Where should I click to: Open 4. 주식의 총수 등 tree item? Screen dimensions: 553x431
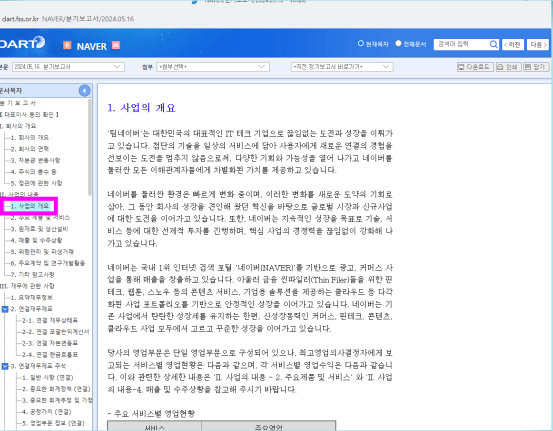point(34,172)
